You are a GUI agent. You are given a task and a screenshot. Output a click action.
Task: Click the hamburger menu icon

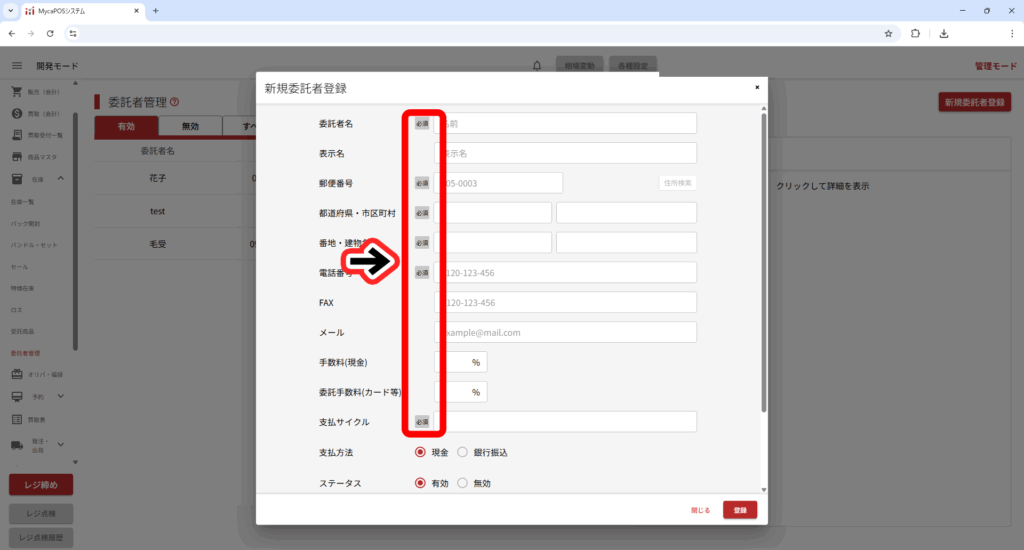(x=16, y=66)
